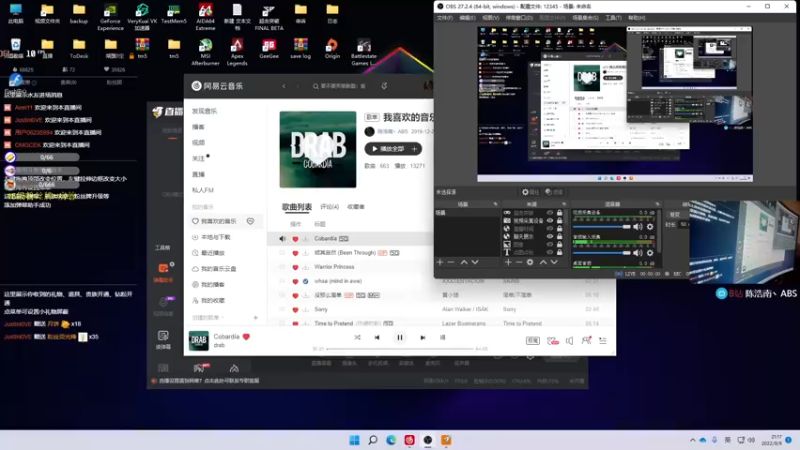Open OBS 编辑(E) menu

467,18
